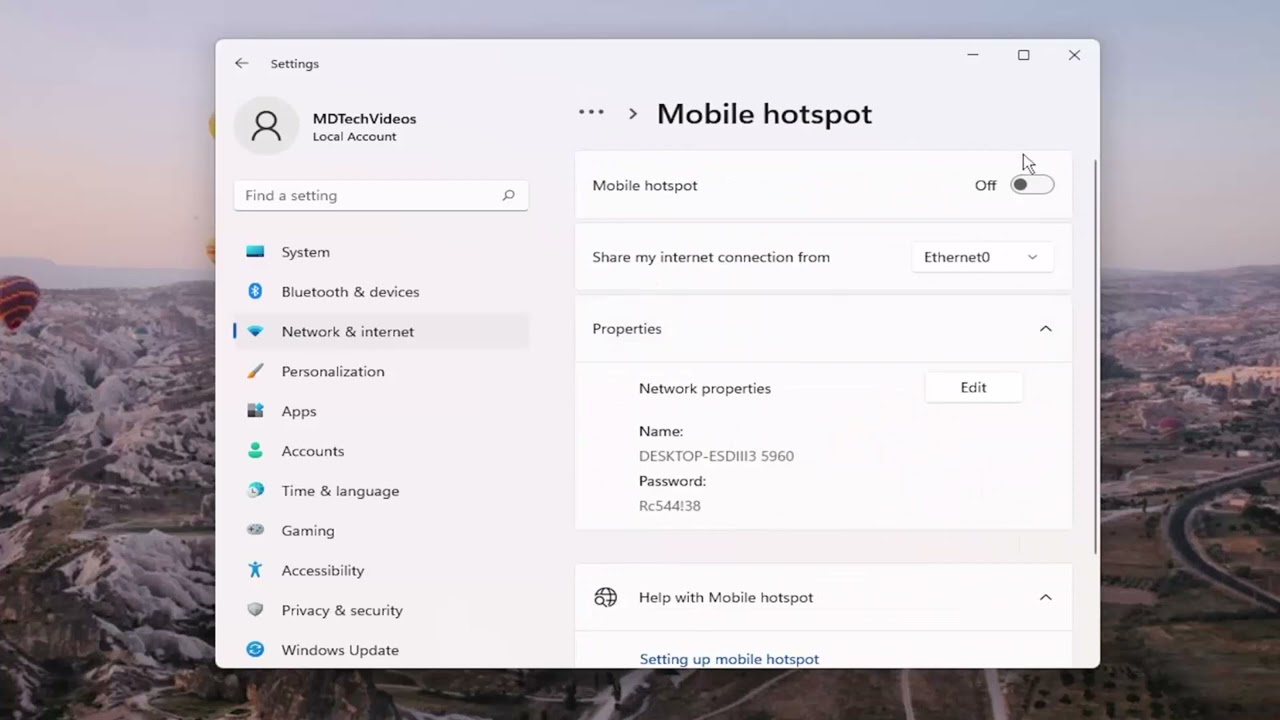Go to Privacy & security label
Image resolution: width=1280 pixels, height=720 pixels.
point(342,610)
